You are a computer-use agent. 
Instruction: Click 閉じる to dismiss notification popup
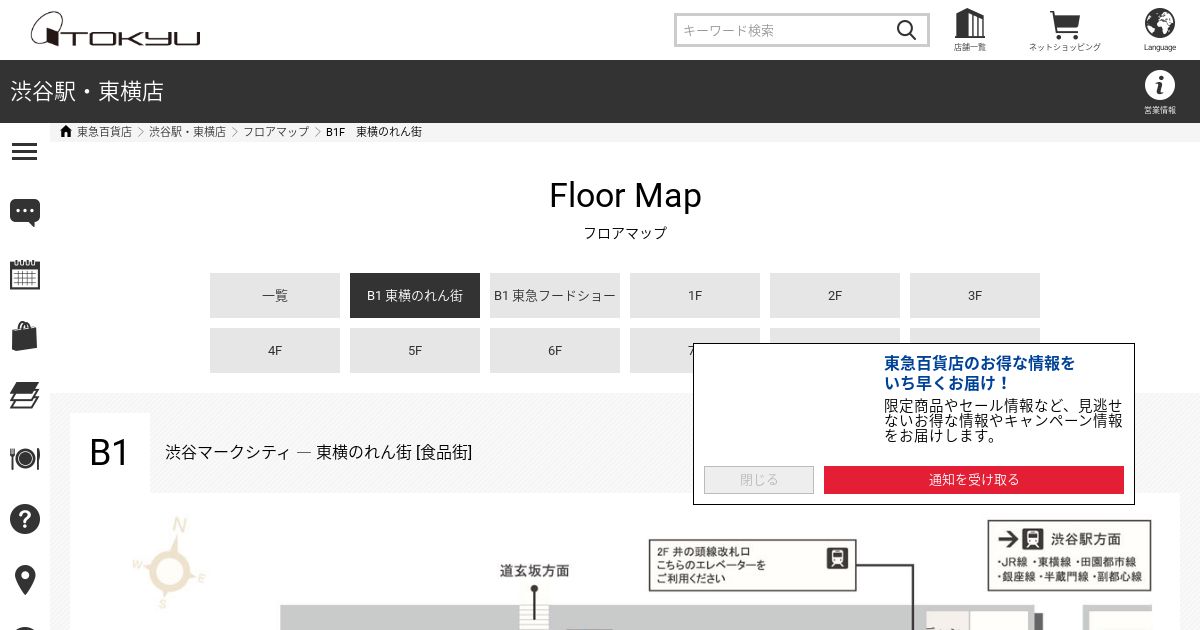click(759, 480)
